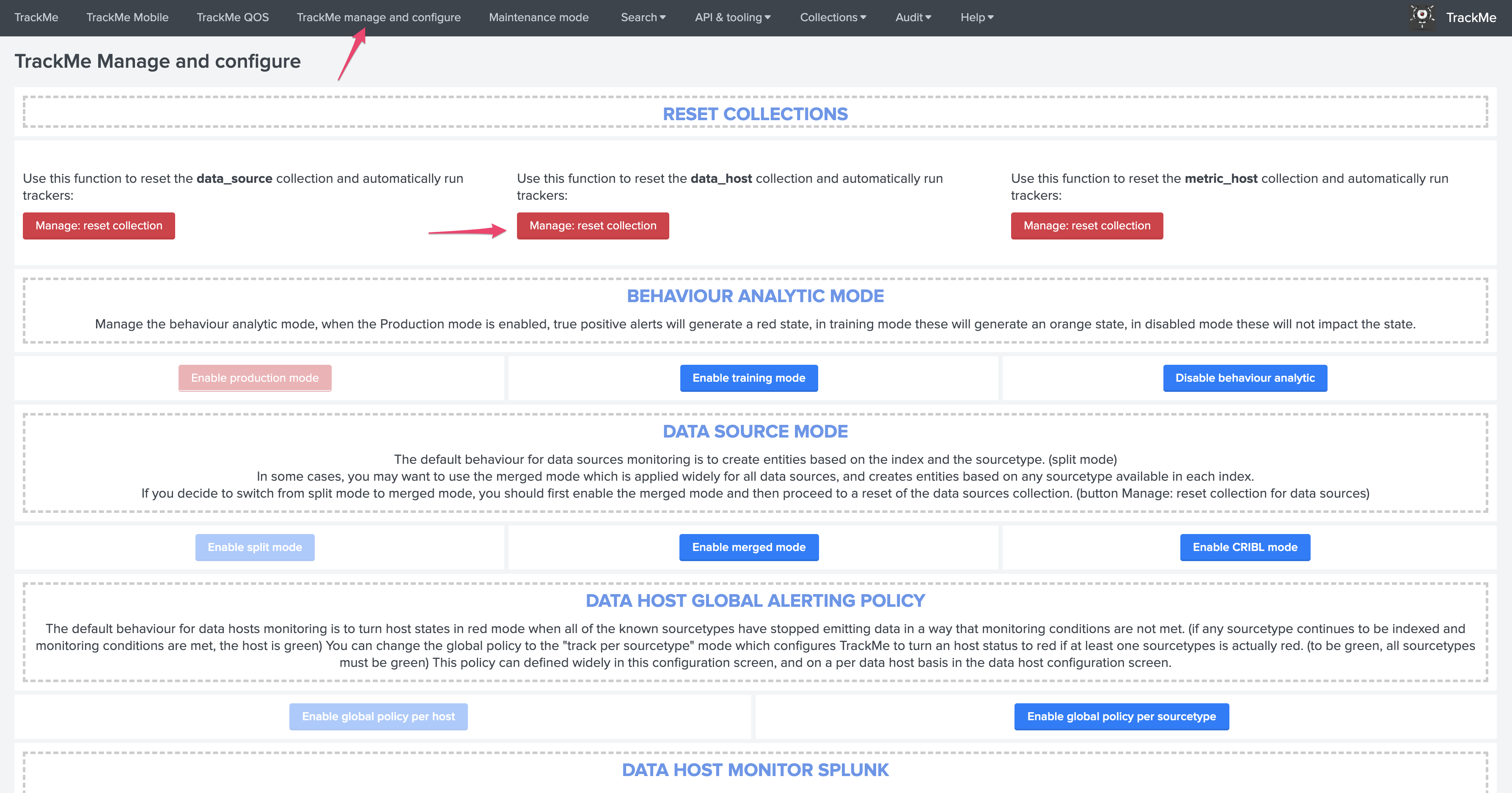Enable global policy per sourcetype
Screen dimensions: 1512x793
pyautogui.click(x=1122, y=716)
